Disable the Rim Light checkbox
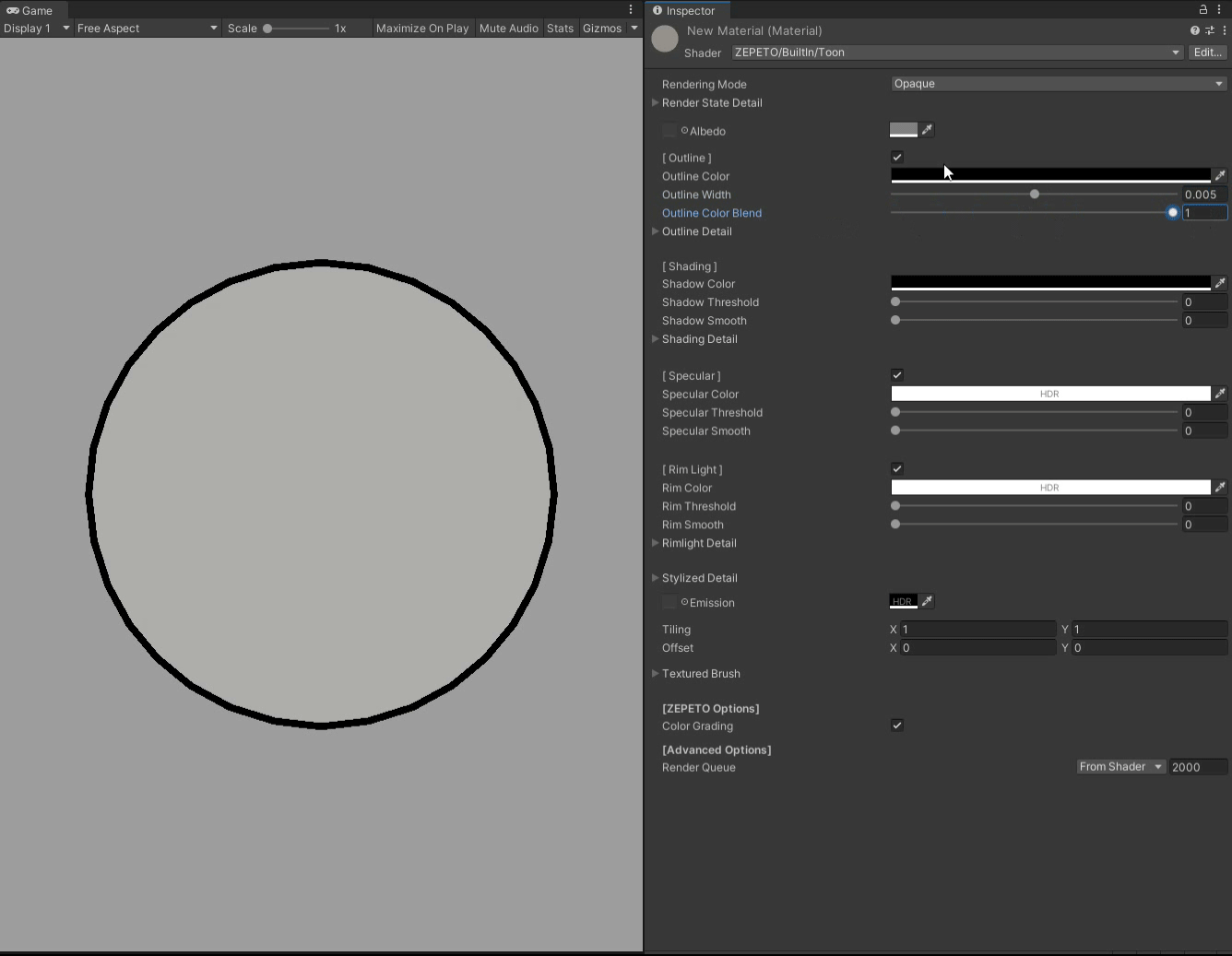 point(896,467)
